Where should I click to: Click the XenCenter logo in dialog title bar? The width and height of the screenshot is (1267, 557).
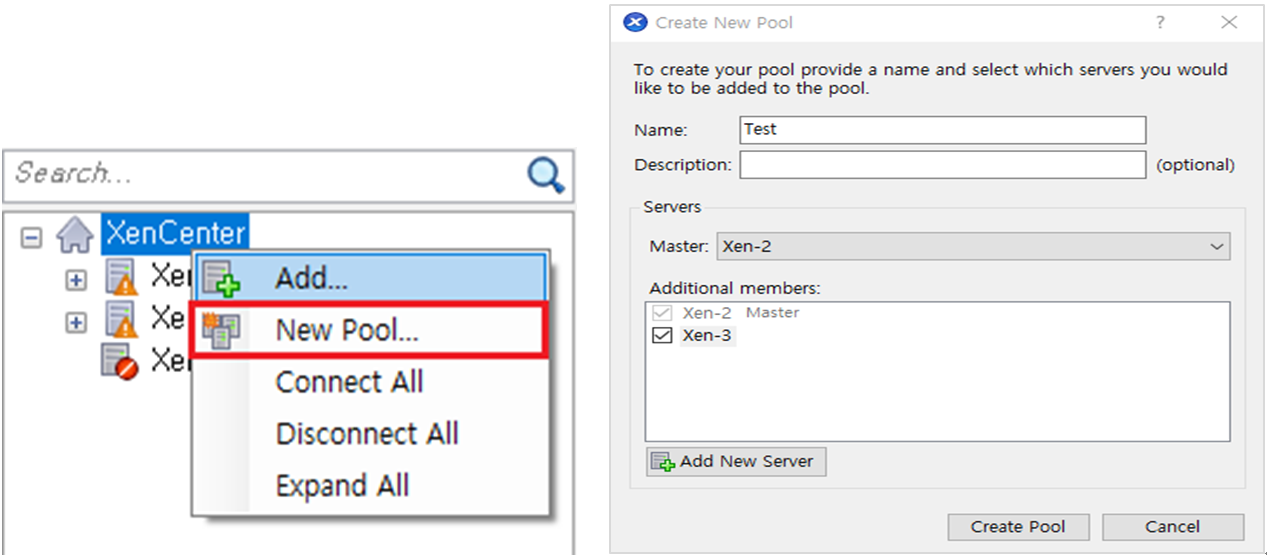point(634,22)
